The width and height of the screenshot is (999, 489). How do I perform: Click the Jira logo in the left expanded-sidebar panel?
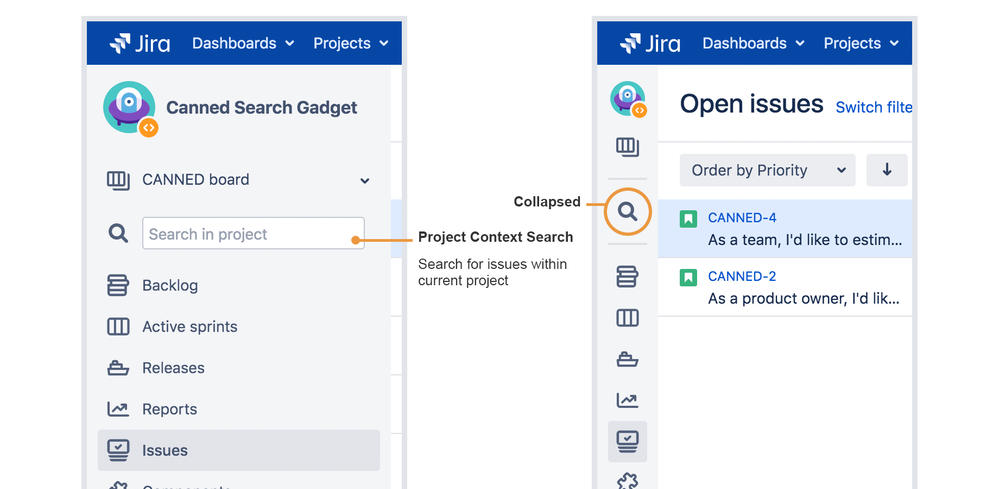pos(140,43)
